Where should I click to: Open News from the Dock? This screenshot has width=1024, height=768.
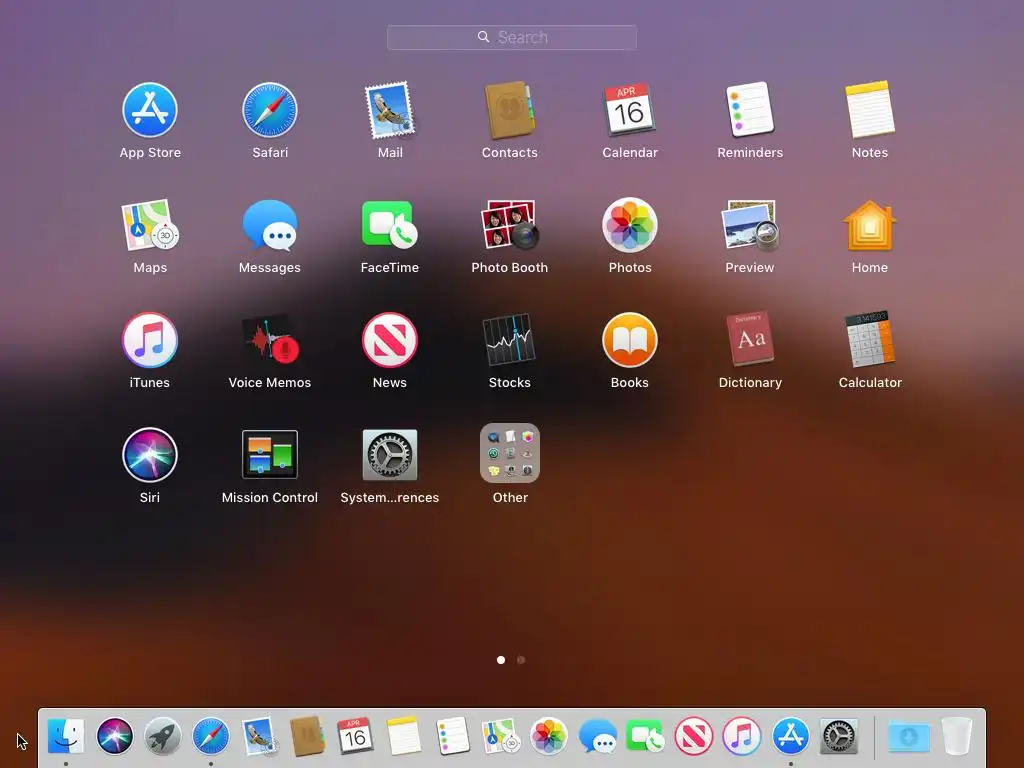[x=694, y=736]
